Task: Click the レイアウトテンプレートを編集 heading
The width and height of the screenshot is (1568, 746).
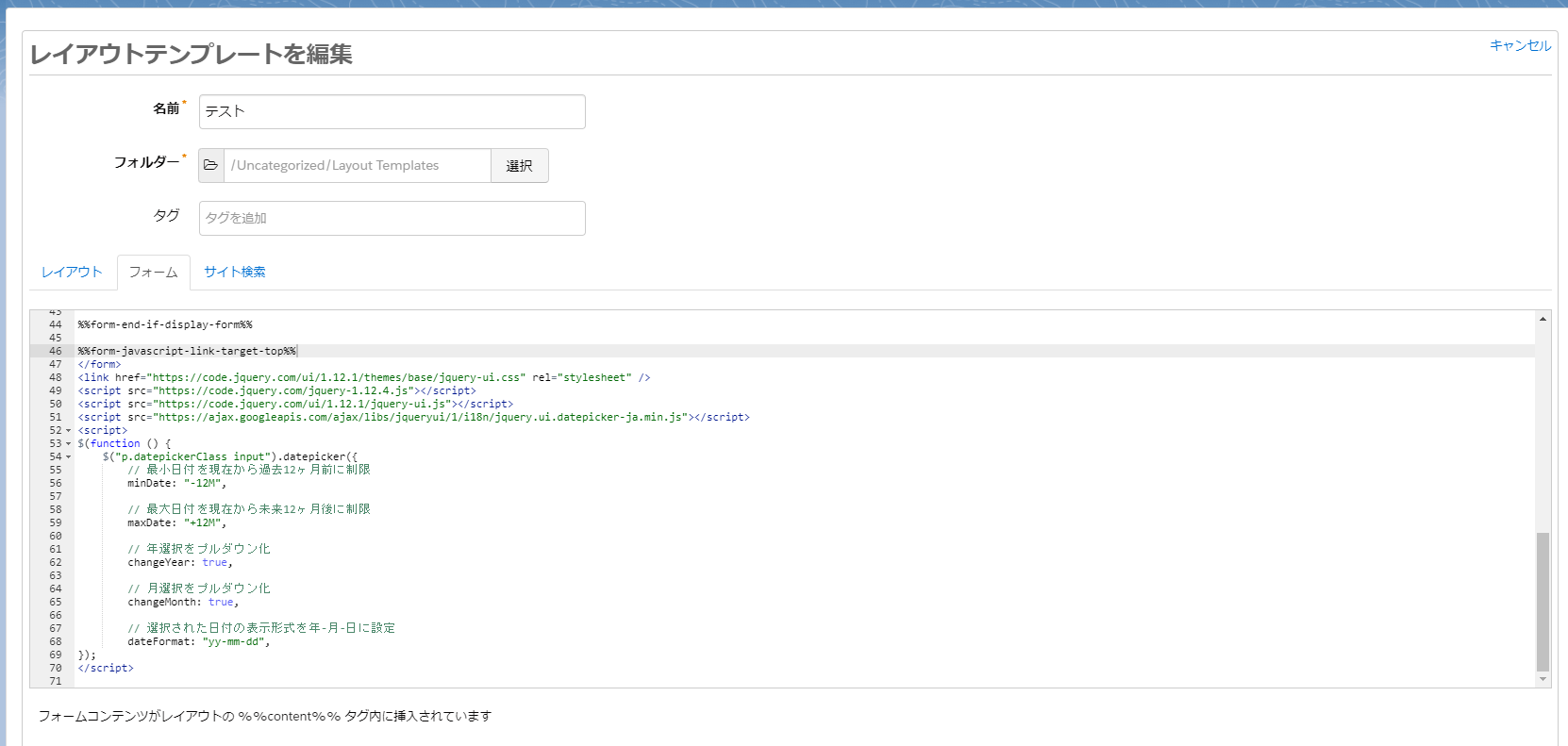Action: (x=192, y=54)
